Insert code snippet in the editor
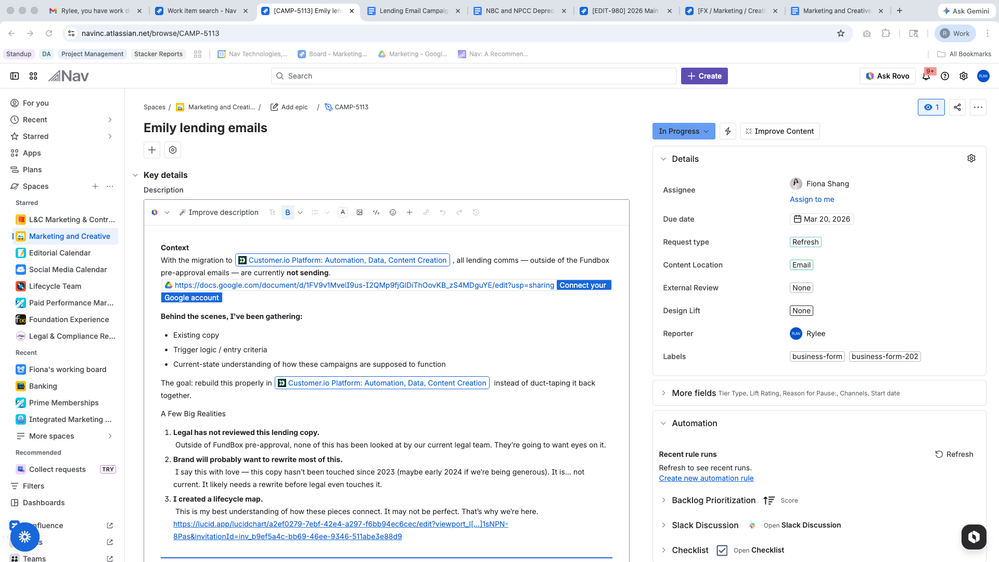This screenshot has height=562, width=999. click(x=376, y=212)
